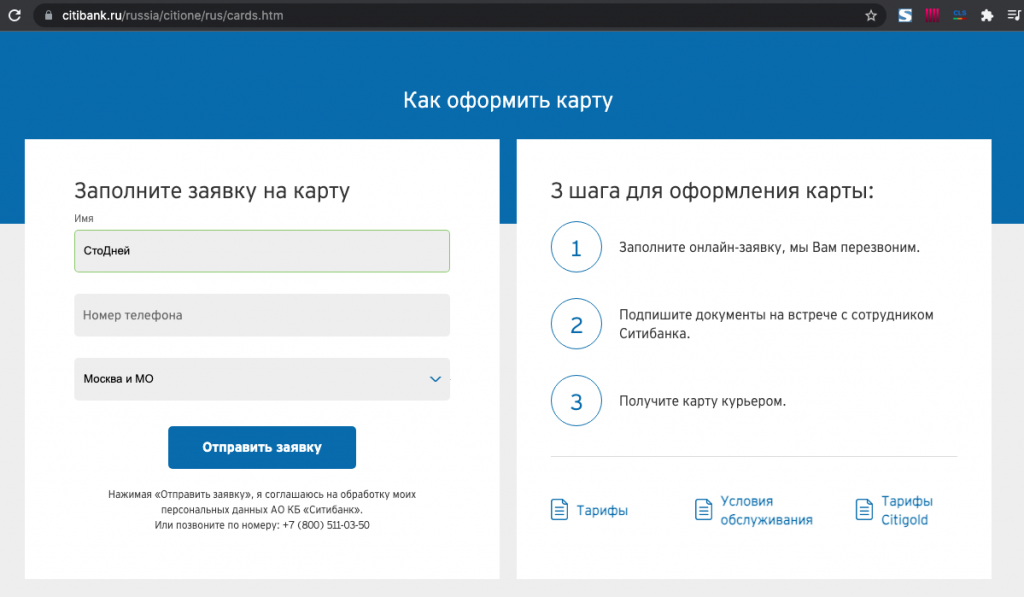Open the Тарифы Citigold link
The height and width of the screenshot is (597, 1024).
[906, 510]
